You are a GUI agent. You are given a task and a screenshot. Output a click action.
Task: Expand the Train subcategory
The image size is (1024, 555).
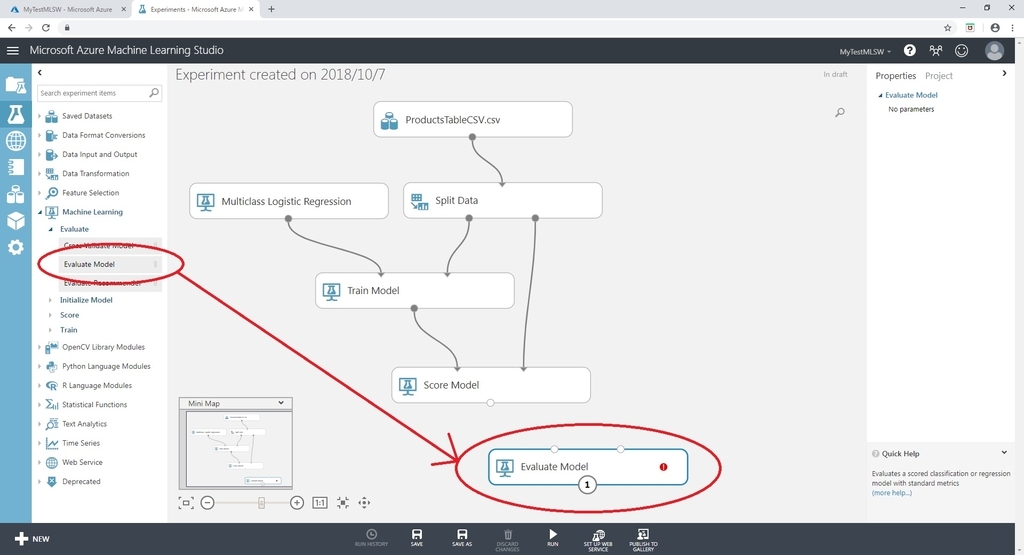[x=50, y=330]
